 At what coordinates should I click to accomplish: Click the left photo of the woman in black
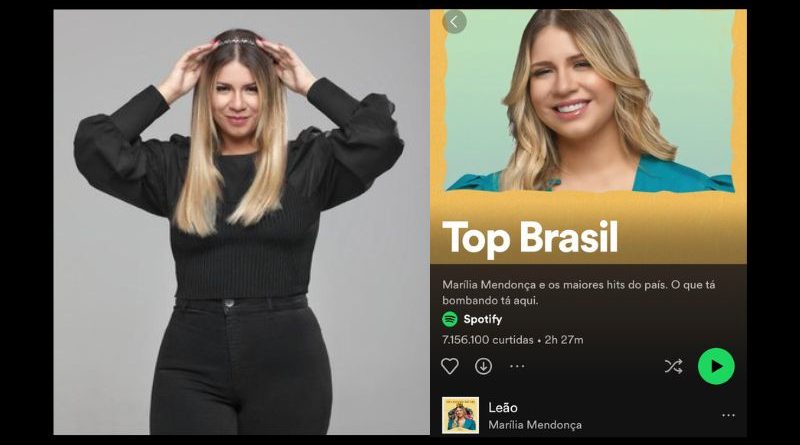241,222
